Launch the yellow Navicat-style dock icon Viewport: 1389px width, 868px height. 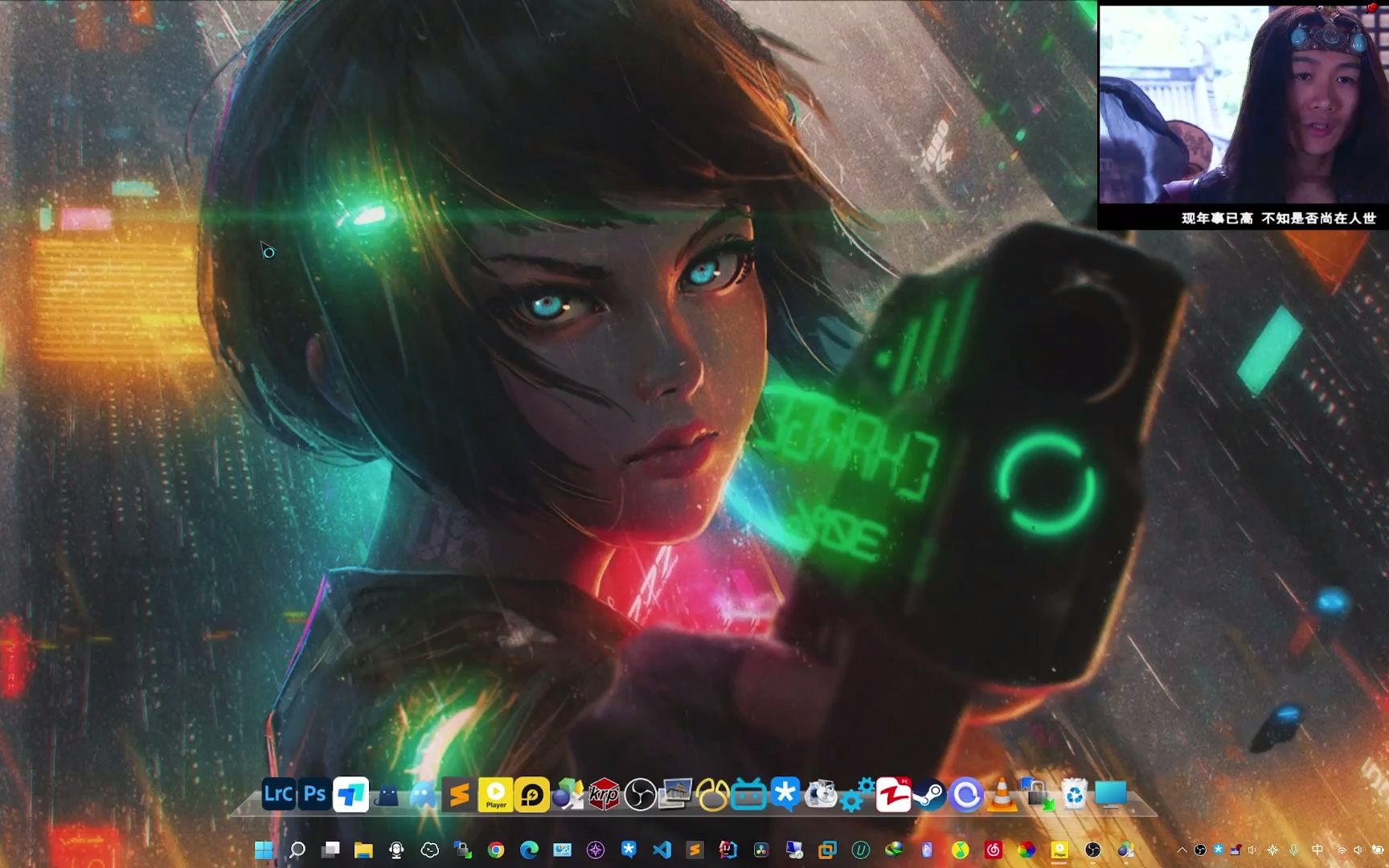[x=712, y=796]
